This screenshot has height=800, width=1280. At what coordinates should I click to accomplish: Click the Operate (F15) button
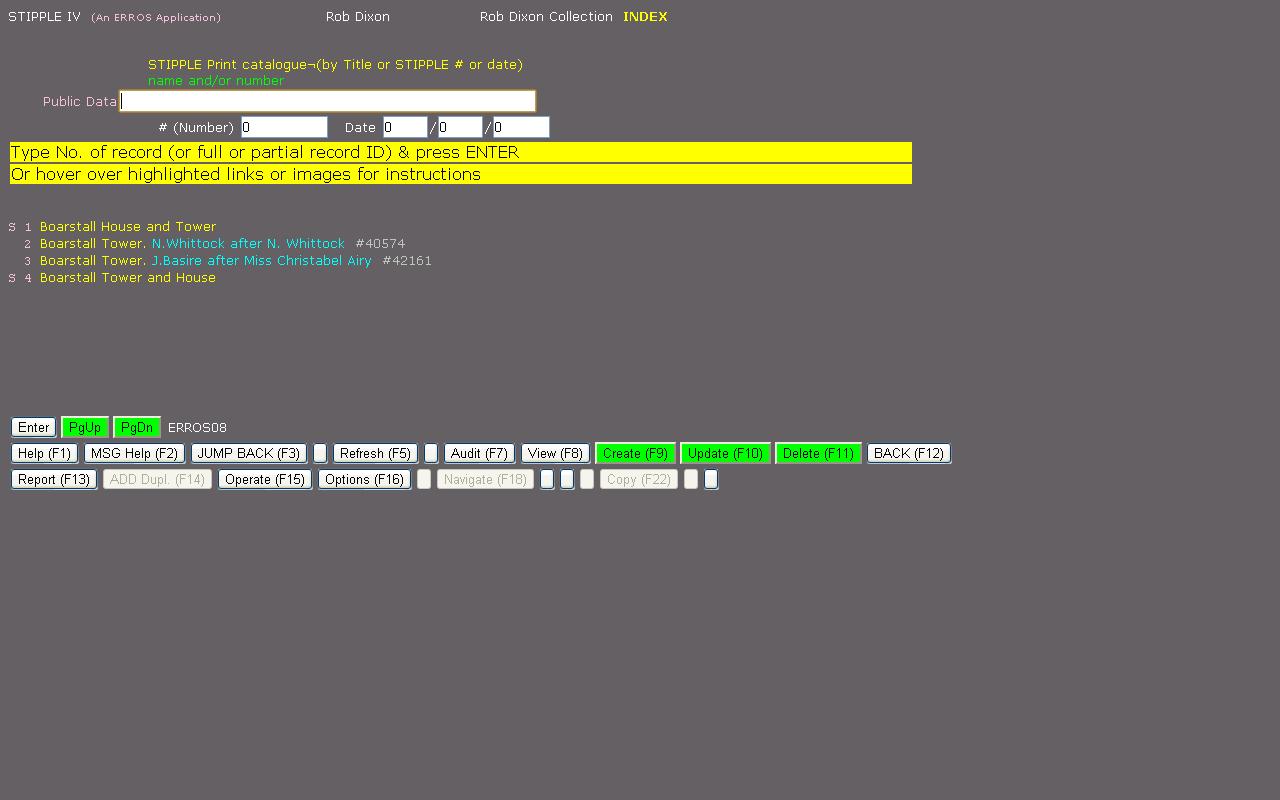pos(265,479)
